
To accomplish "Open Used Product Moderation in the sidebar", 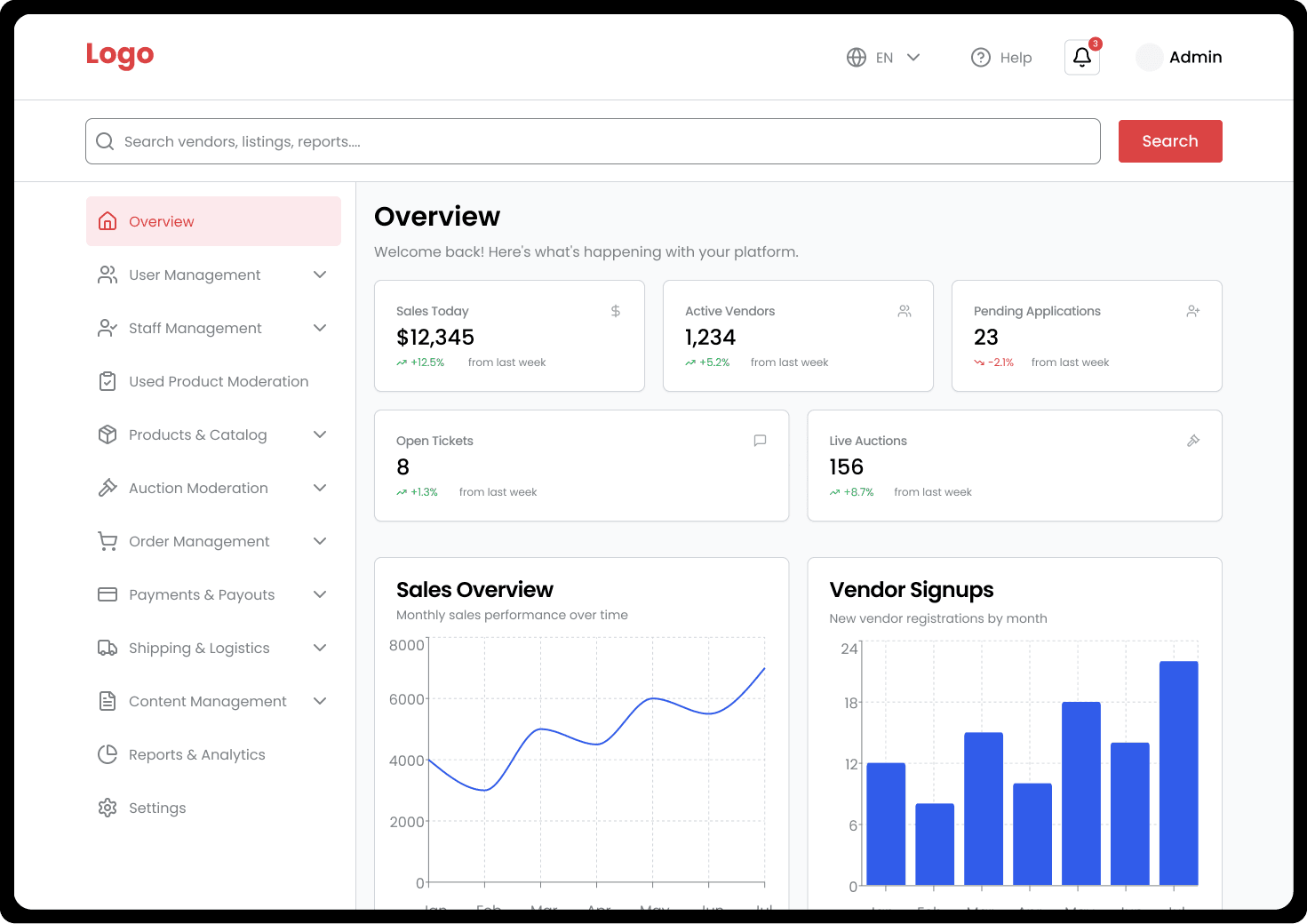I will point(218,381).
